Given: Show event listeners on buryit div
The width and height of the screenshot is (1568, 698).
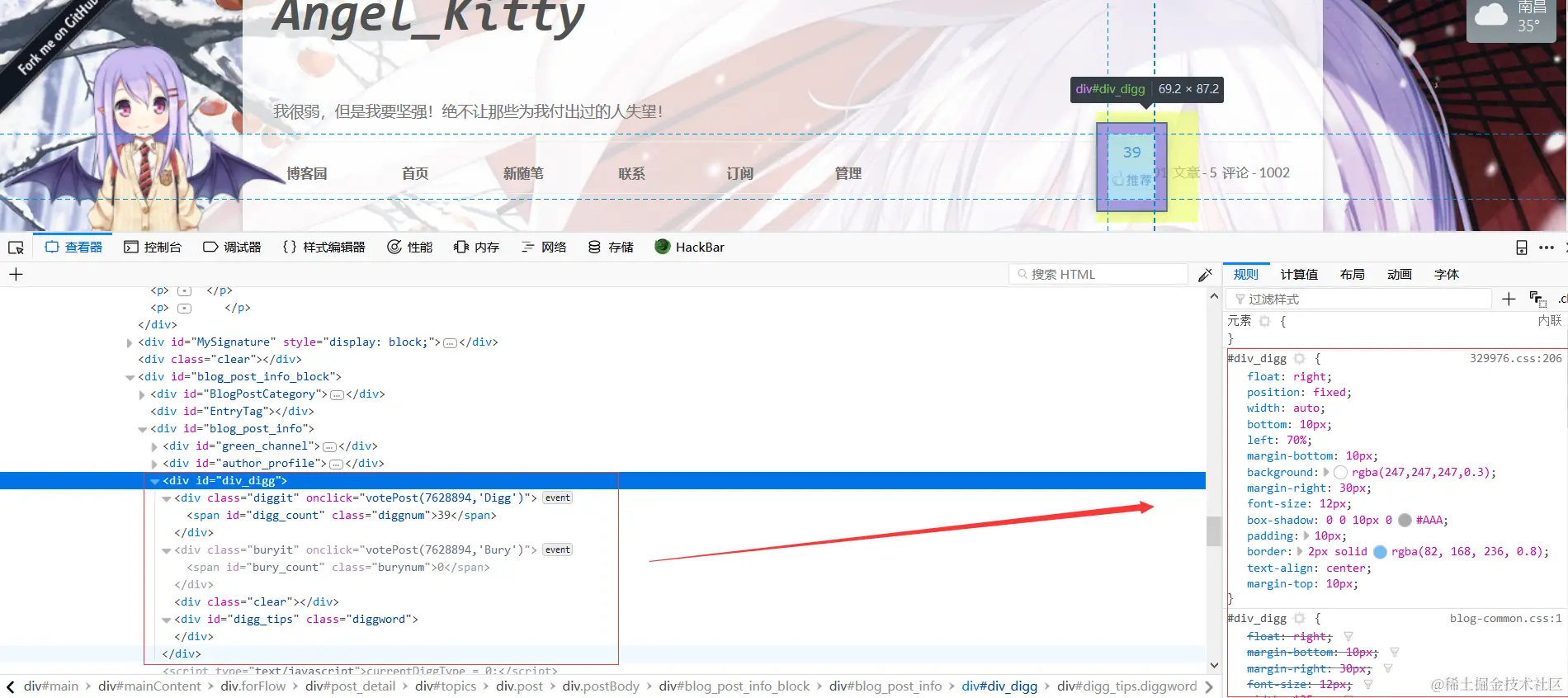Looking at the screenshot, I should [x=558, y=549].
